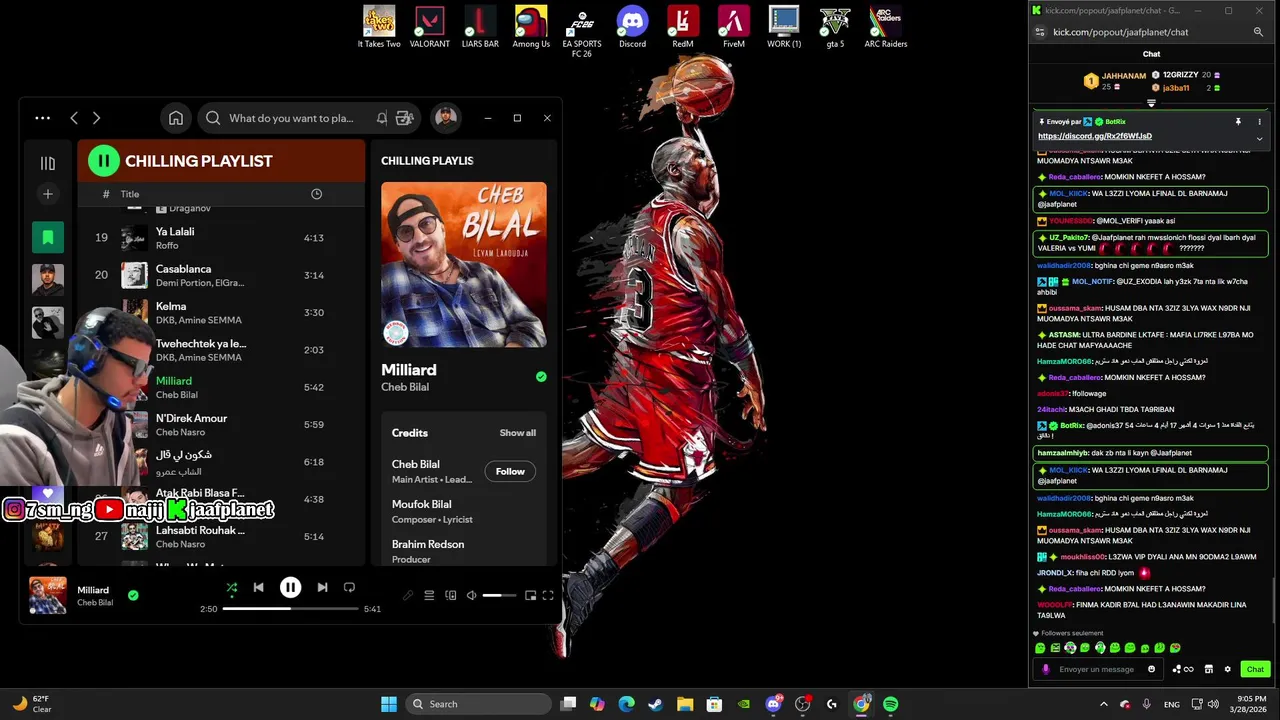Click the Milliard title in Now Playing panel
The width and height of the screenshot is (1280, 720).
coord(409,370)
